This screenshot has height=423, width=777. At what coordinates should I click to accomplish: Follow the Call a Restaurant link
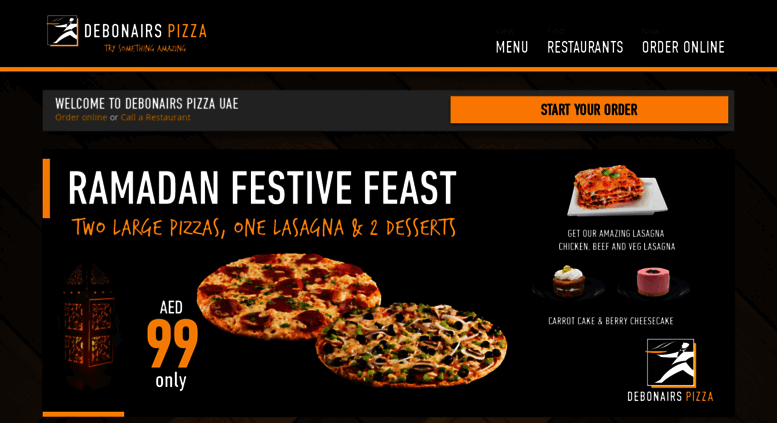pyautogui.click(x=156, y=117)
